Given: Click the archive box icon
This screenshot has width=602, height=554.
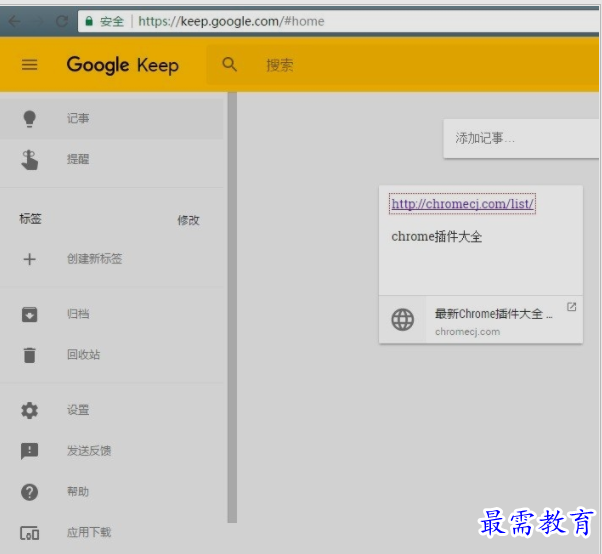Looking at the screenshot, I should 30,314.
